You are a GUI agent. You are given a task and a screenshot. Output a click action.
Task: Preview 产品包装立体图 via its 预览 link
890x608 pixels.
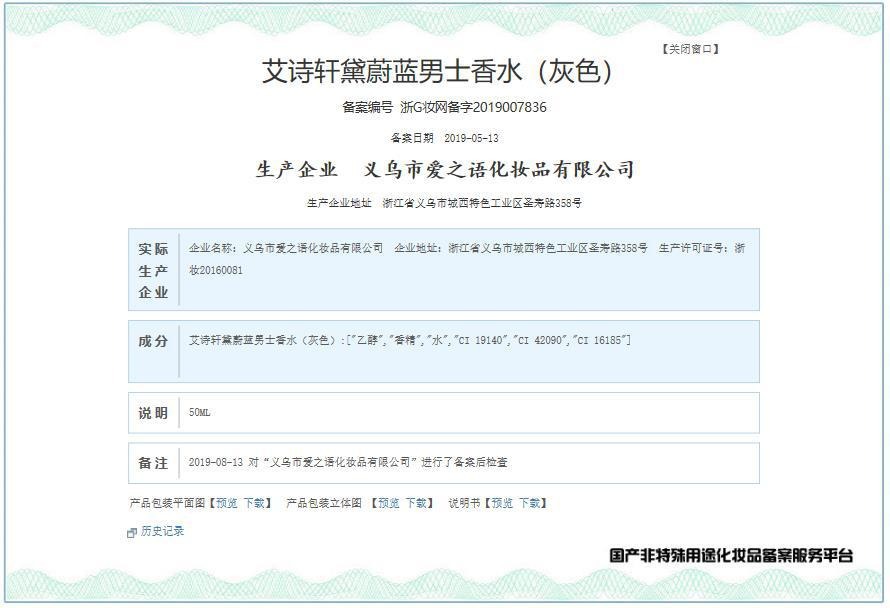[x=389, y=503]
